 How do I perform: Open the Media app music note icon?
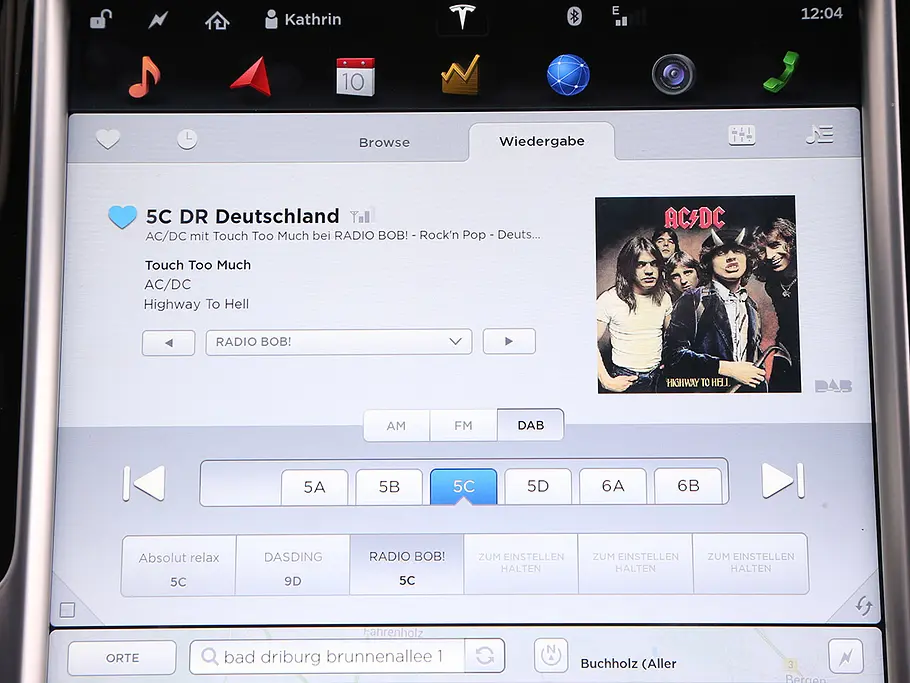coord(145,77)
